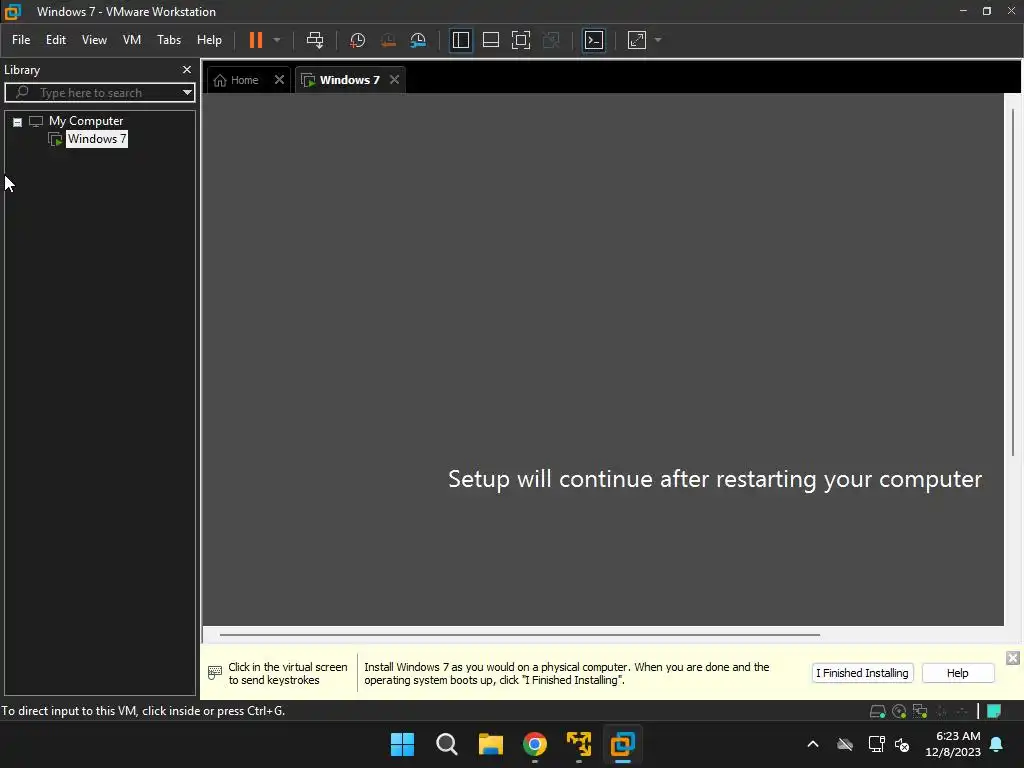
Task: Open the message log status icon
Action: tap(994, 711)
